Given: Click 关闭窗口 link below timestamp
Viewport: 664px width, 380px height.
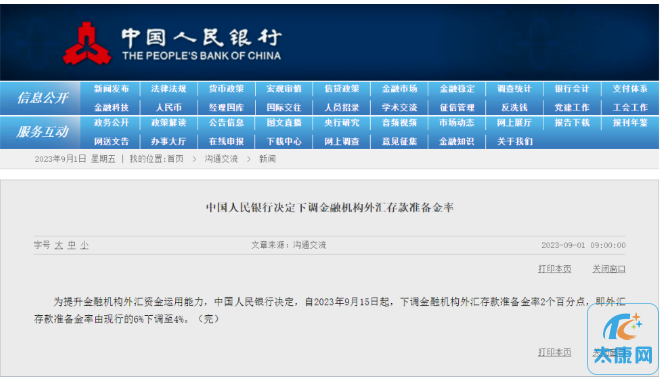Looking at the screenshot, I should pyautogui.click(x=609, y=269).
